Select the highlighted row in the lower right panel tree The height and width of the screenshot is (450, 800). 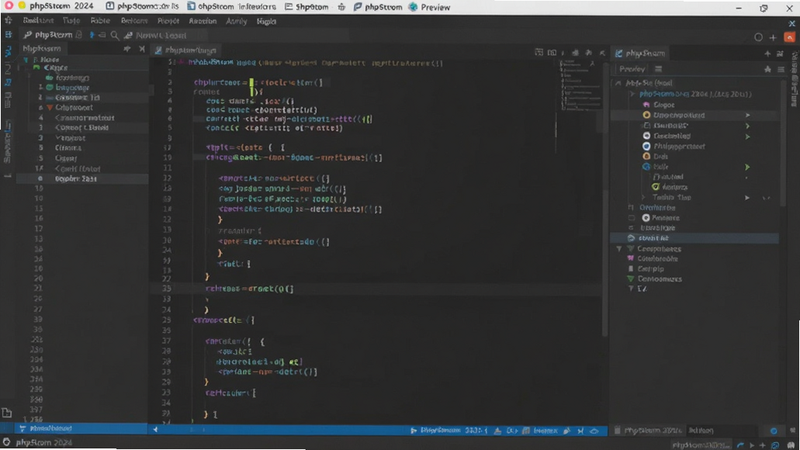tap(695, 238)
